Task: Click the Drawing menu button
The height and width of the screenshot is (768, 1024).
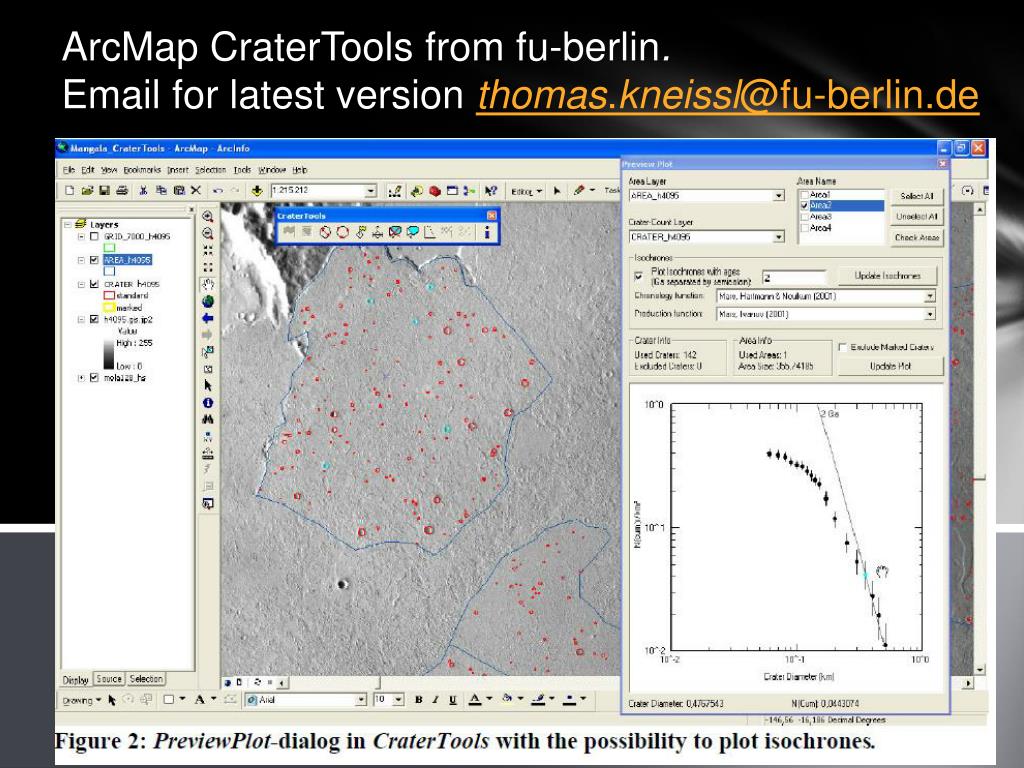Action: click(x=82, y=700)
